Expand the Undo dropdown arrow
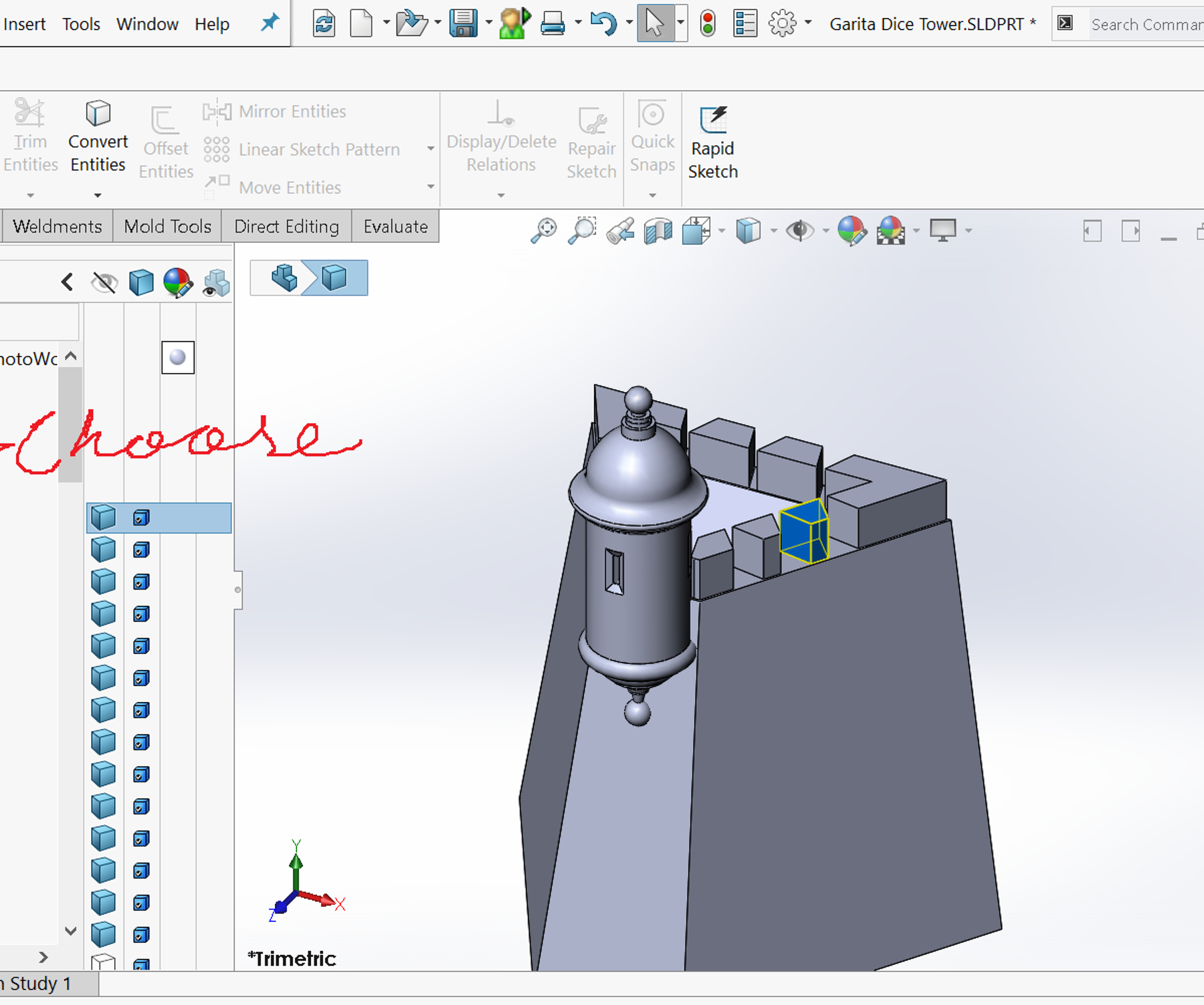The height and width of the screenshot is (1005, 1204). coord(629,23)
